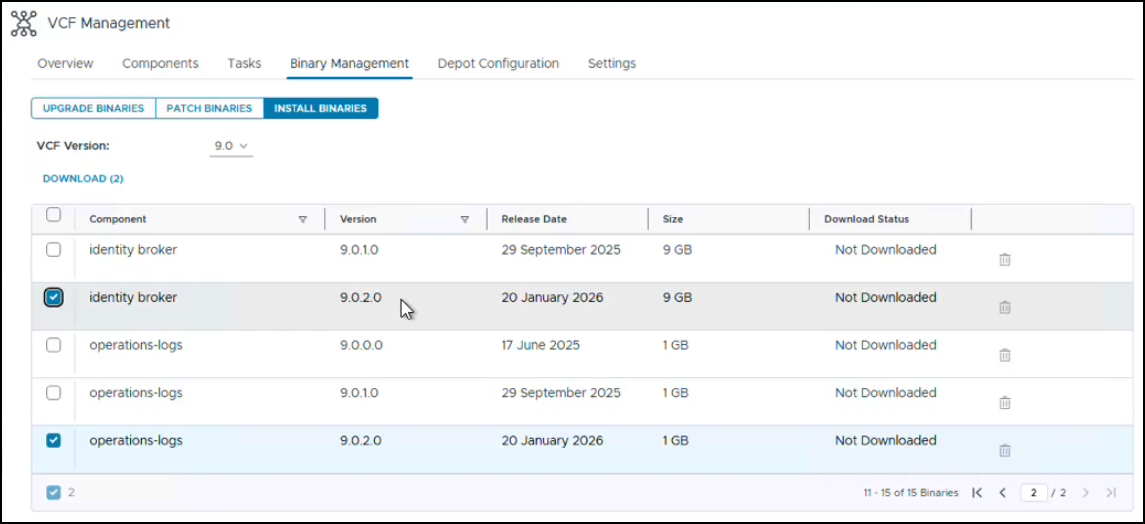The height and width of the screenshot is (524, 1145).
Task: Select version 9.0.2.0 of identity broker
Action: coord(361,297)
